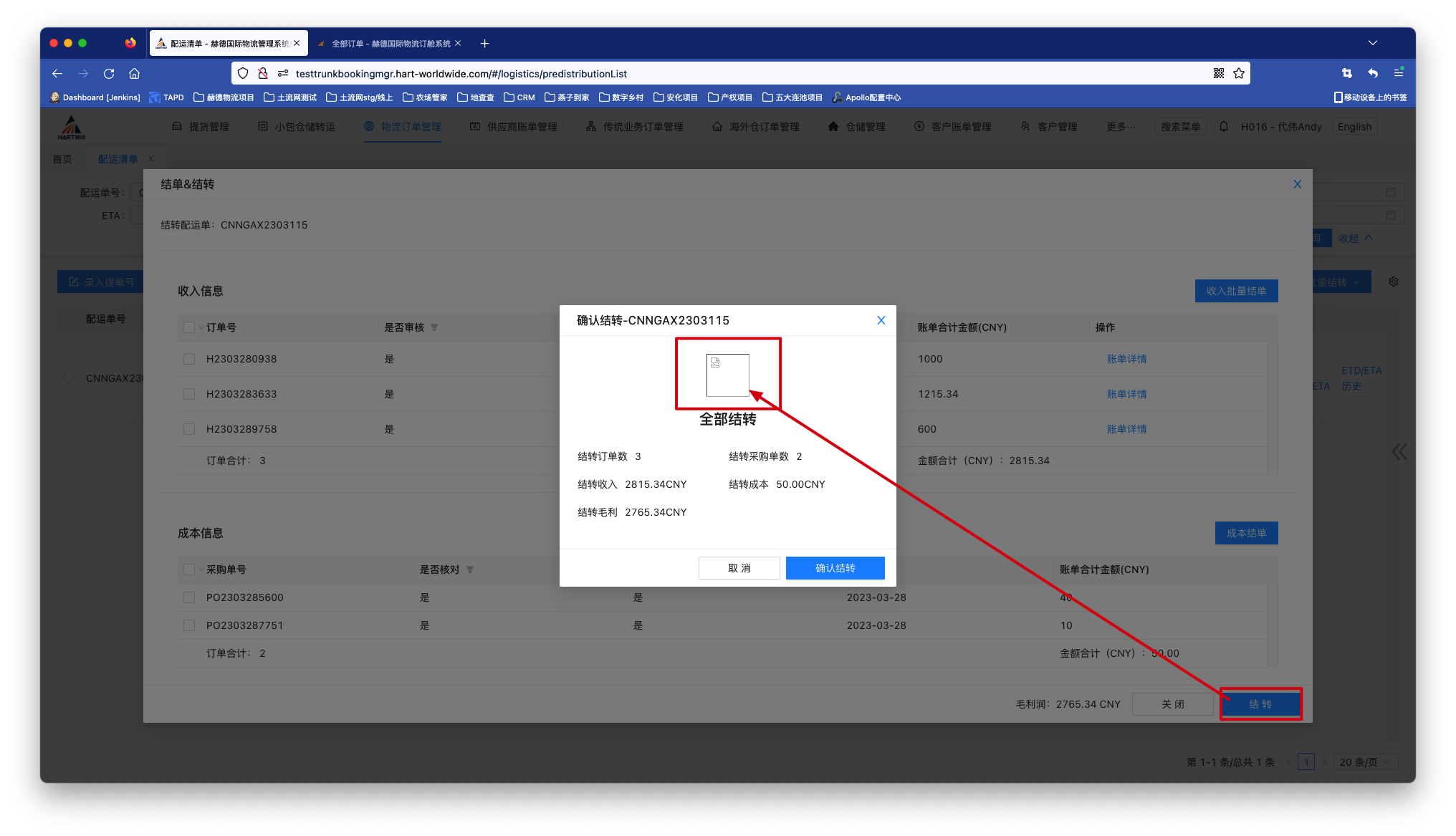Check the box for order H2303280938

click(189, 359)
